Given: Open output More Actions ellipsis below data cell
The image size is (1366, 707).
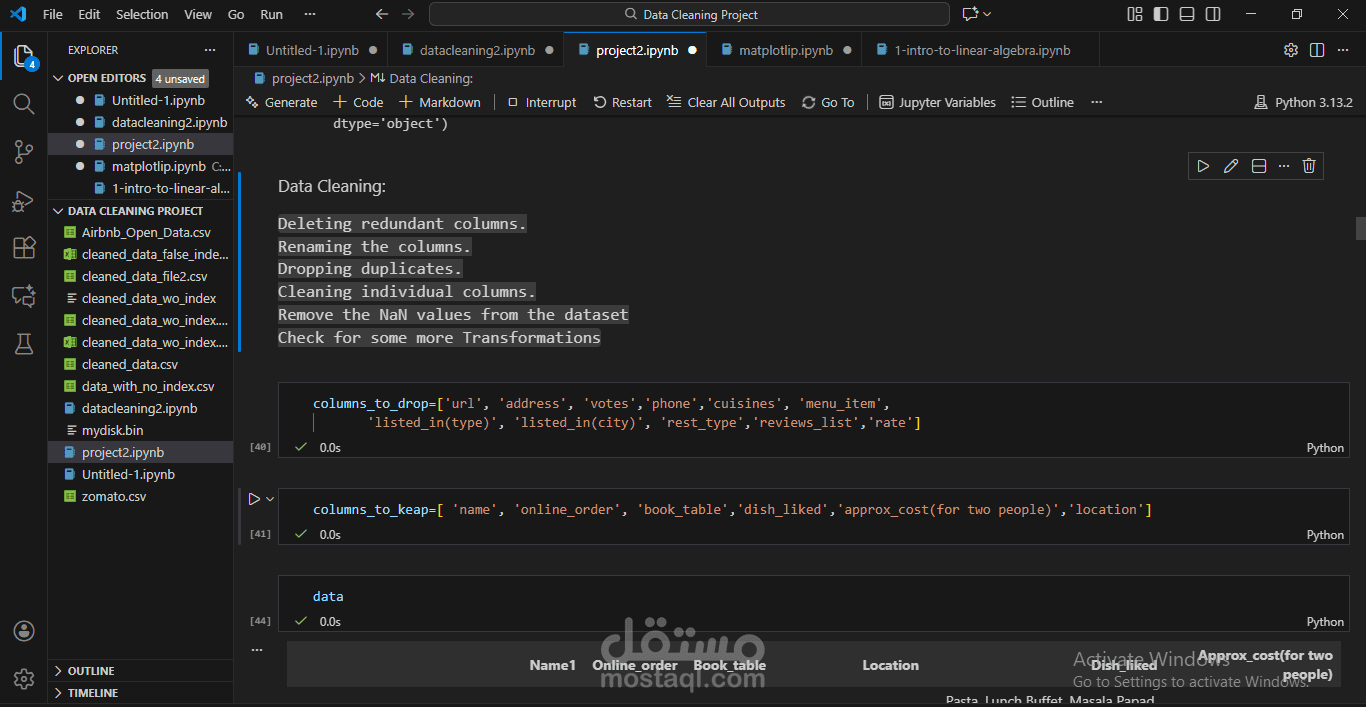Looking at the screenshot, I should (x=257, y=649).
